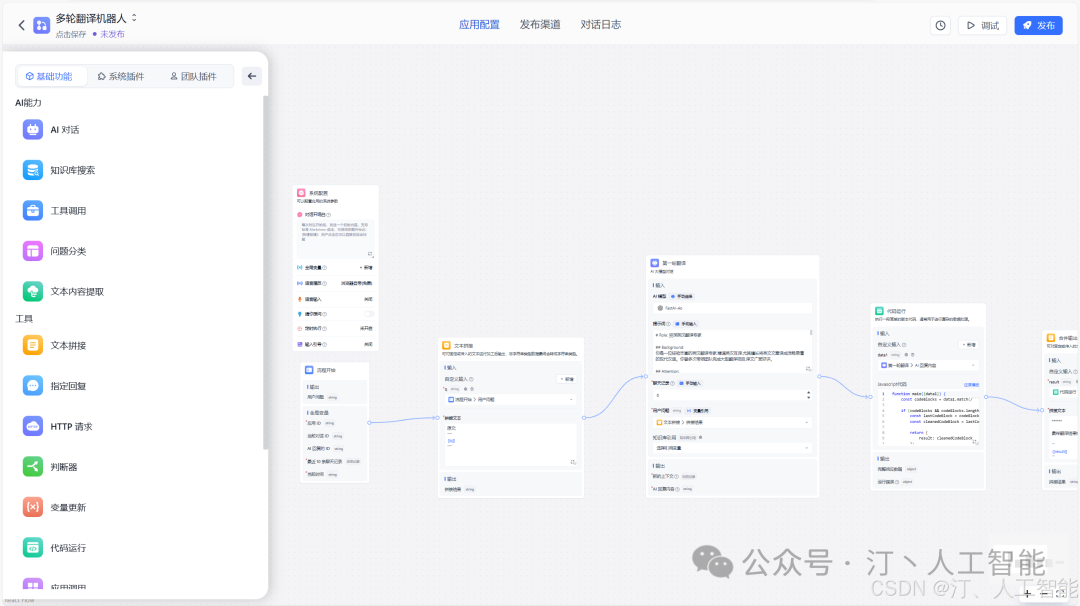The image size is (1080, 606).
Task: Click the 流程开始 node output connector handle
Action: [369, 422]
